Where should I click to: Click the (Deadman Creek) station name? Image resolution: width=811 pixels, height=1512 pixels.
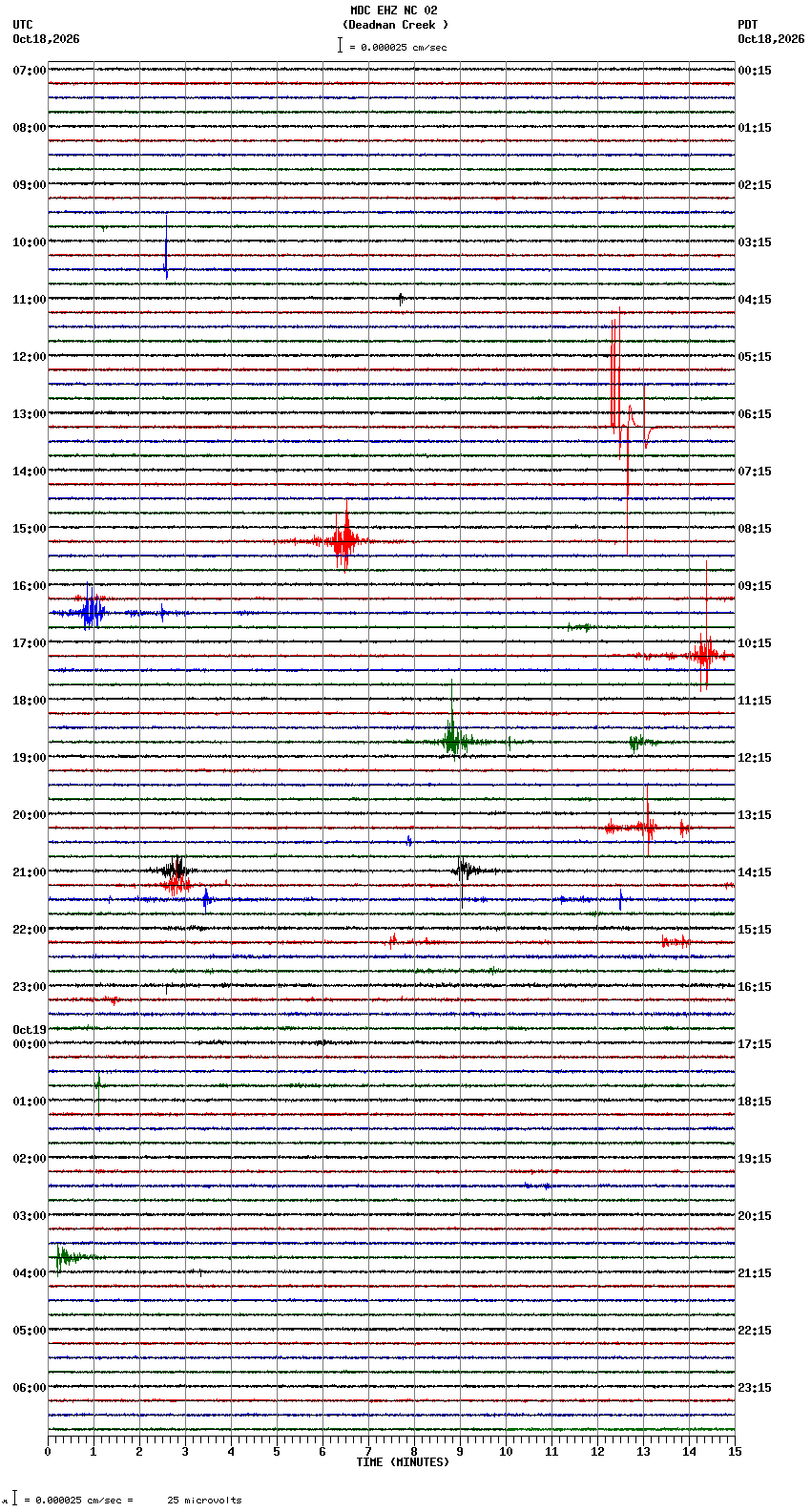pos(395,25)
